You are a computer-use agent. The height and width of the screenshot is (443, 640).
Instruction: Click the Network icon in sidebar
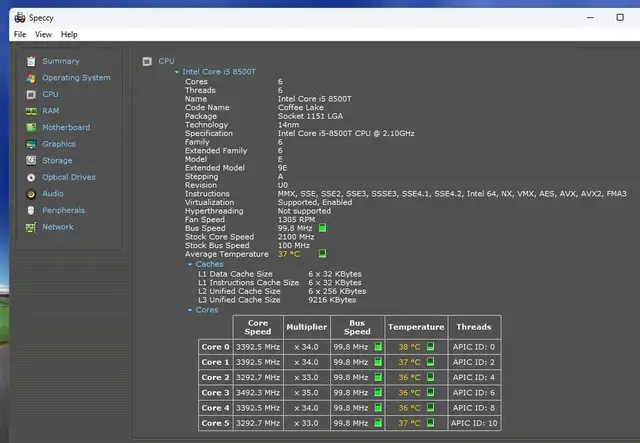tap(31, 227)
